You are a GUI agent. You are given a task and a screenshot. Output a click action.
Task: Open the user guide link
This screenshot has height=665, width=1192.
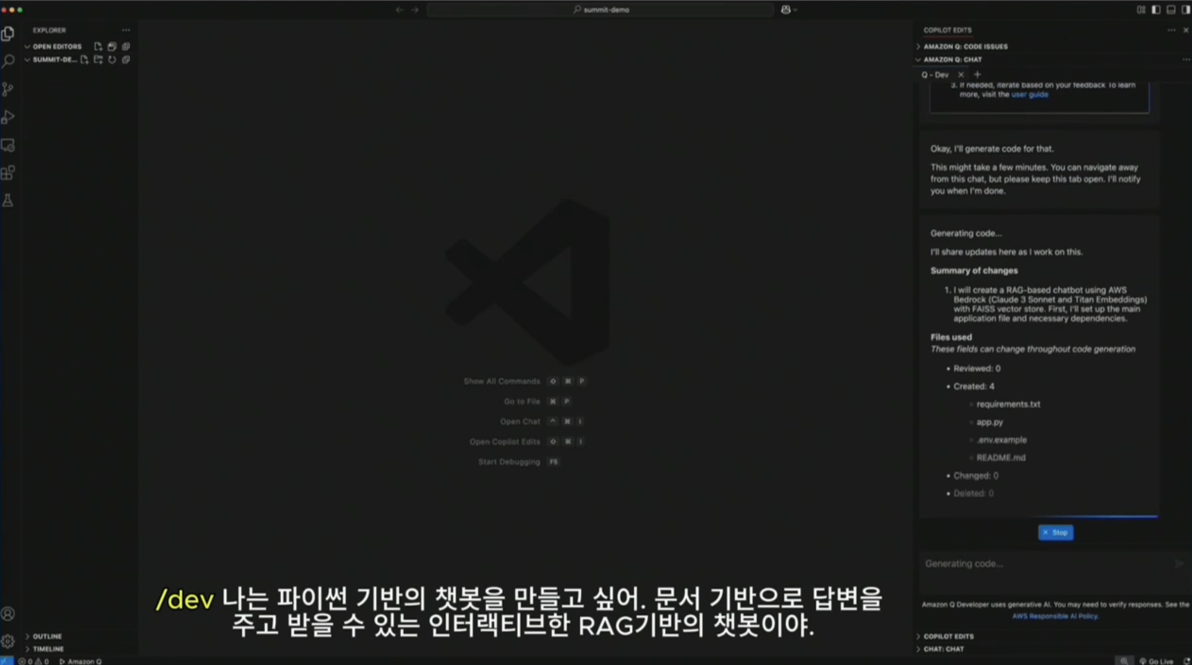(1029, 95)
